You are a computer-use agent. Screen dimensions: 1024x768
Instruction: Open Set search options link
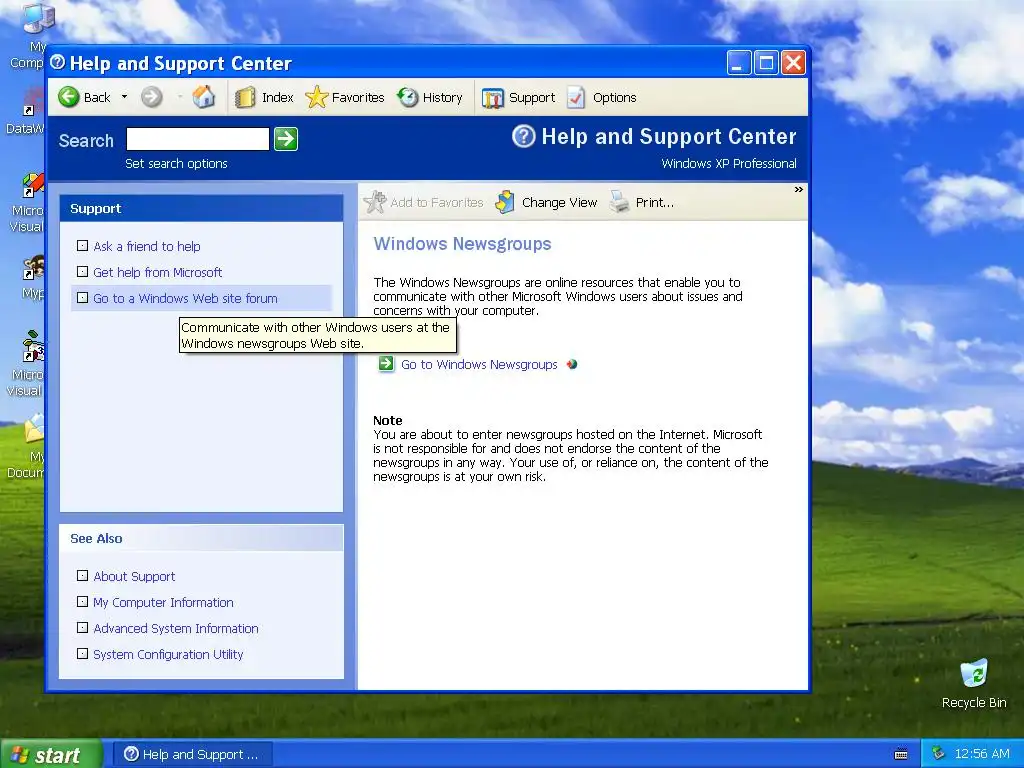point(176,163)
